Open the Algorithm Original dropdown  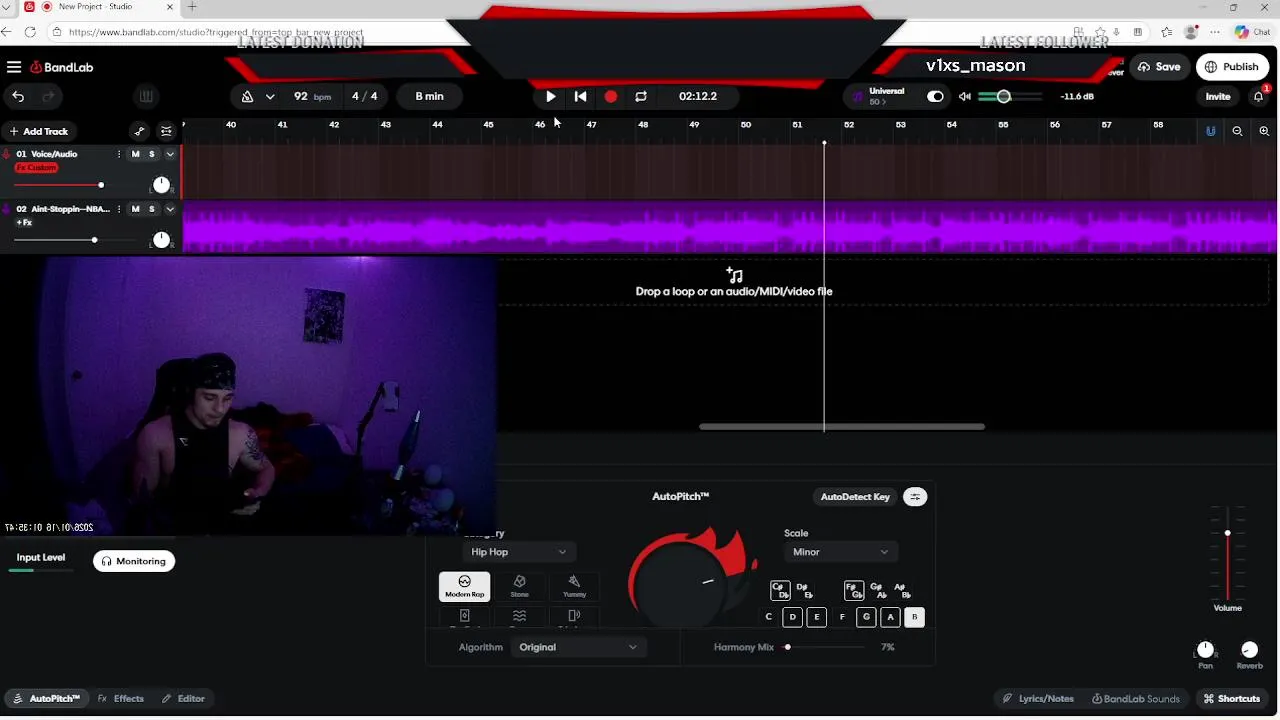click(578, 647)
